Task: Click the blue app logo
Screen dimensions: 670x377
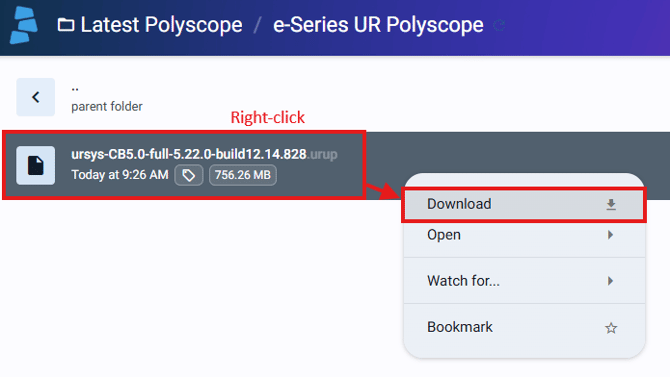Action: coord(24,26)
